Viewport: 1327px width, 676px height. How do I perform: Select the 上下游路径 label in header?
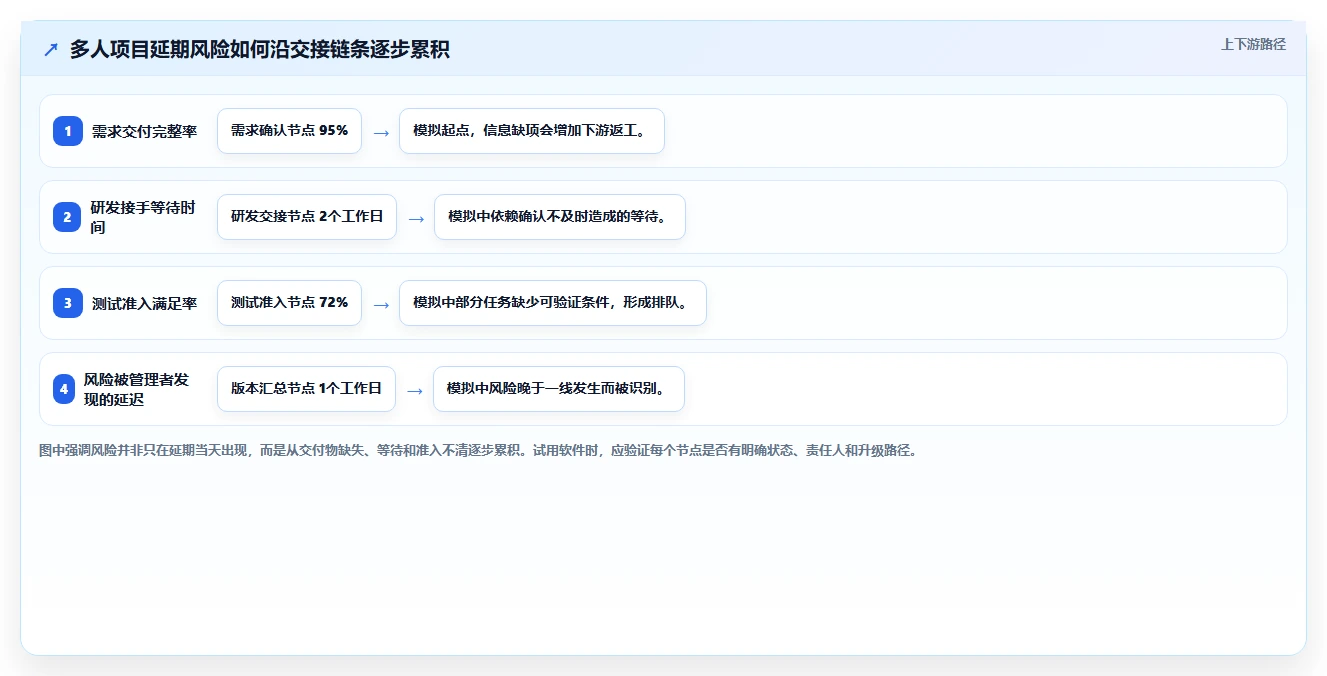pos(1253,45)
